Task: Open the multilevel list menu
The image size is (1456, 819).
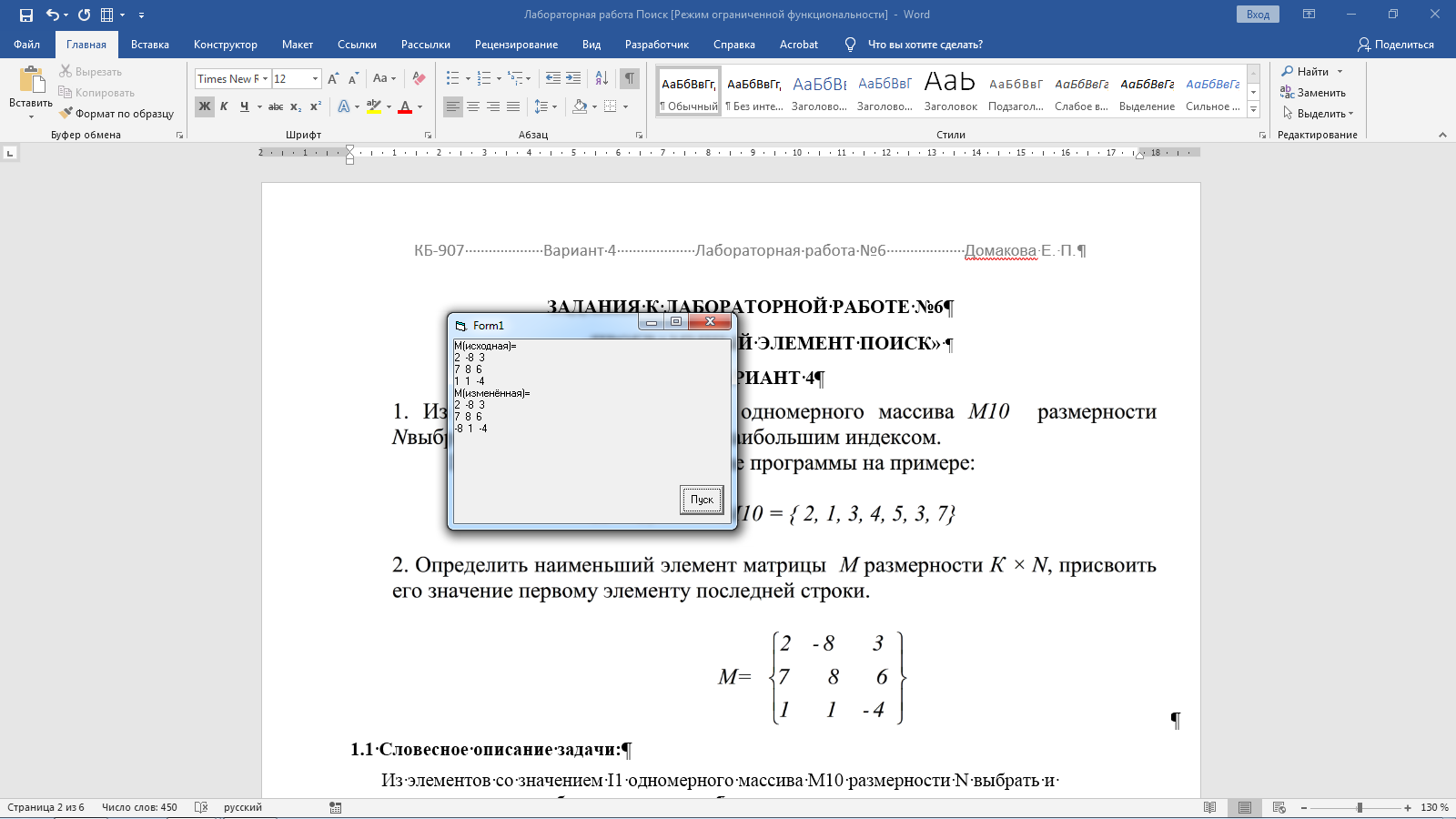Action: (x=516, y=78)
